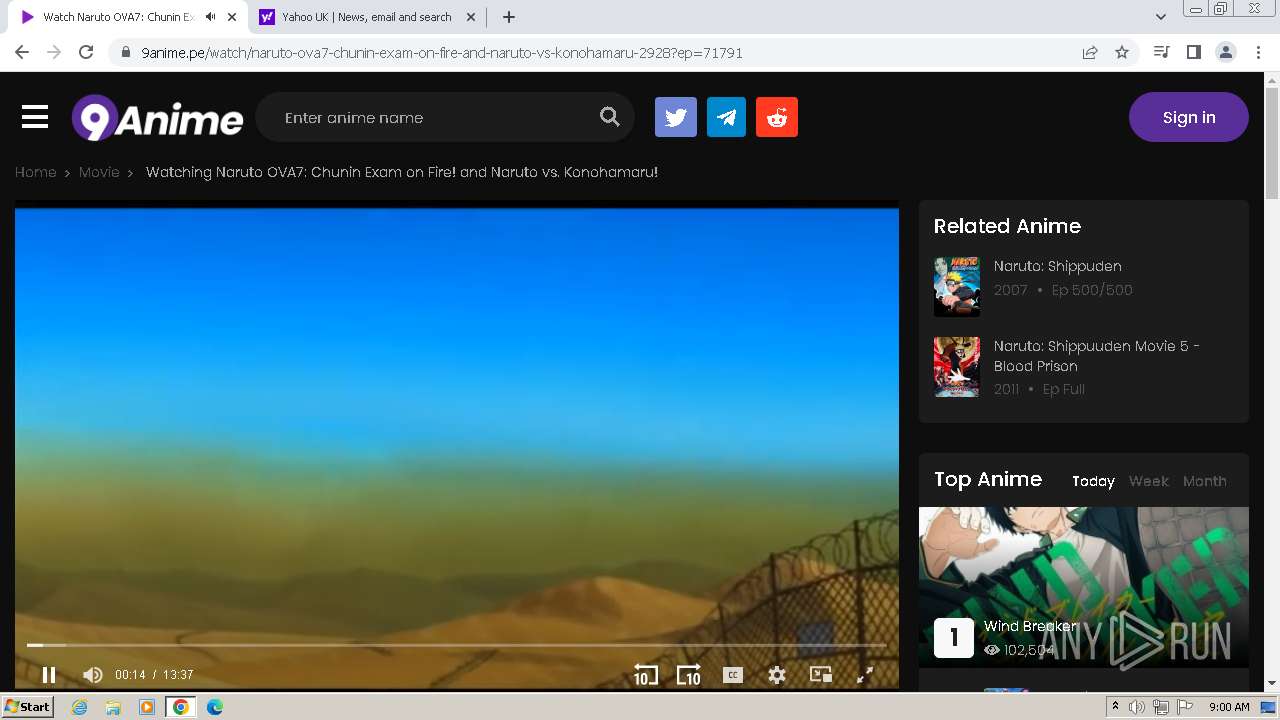Open the Windows Start menu
This screenshot has height=720, width=1280.
27,707
